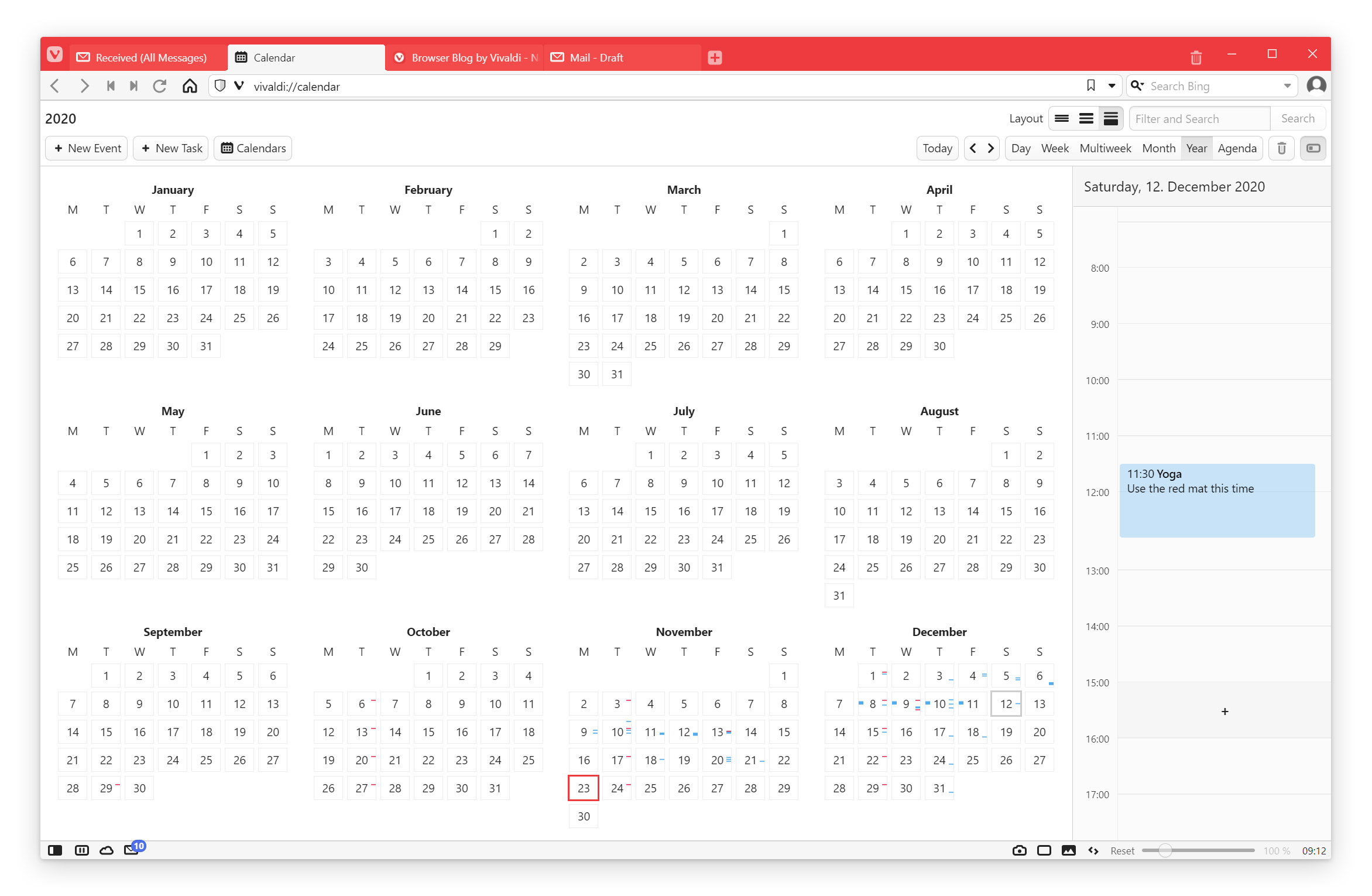Expand the Filter and Search dropdown
The image size is (1372, 896).
(1198, 118)
